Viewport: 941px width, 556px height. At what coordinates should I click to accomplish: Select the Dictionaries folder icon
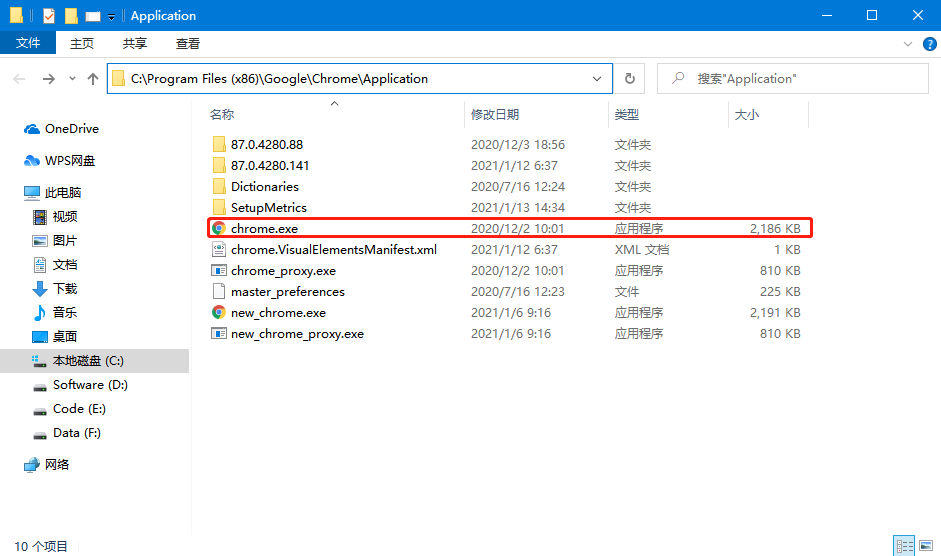point(219,186)
